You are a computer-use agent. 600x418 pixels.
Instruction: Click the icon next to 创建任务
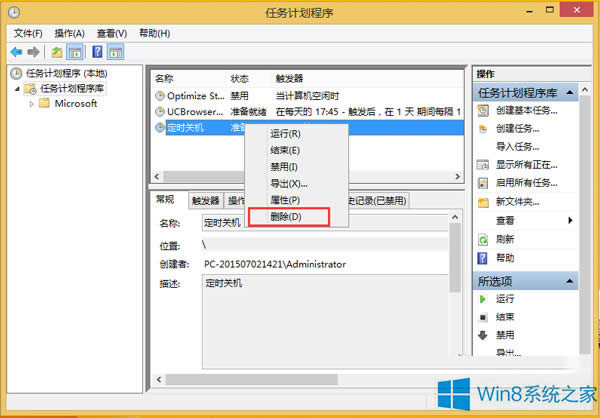pos(483,129)
